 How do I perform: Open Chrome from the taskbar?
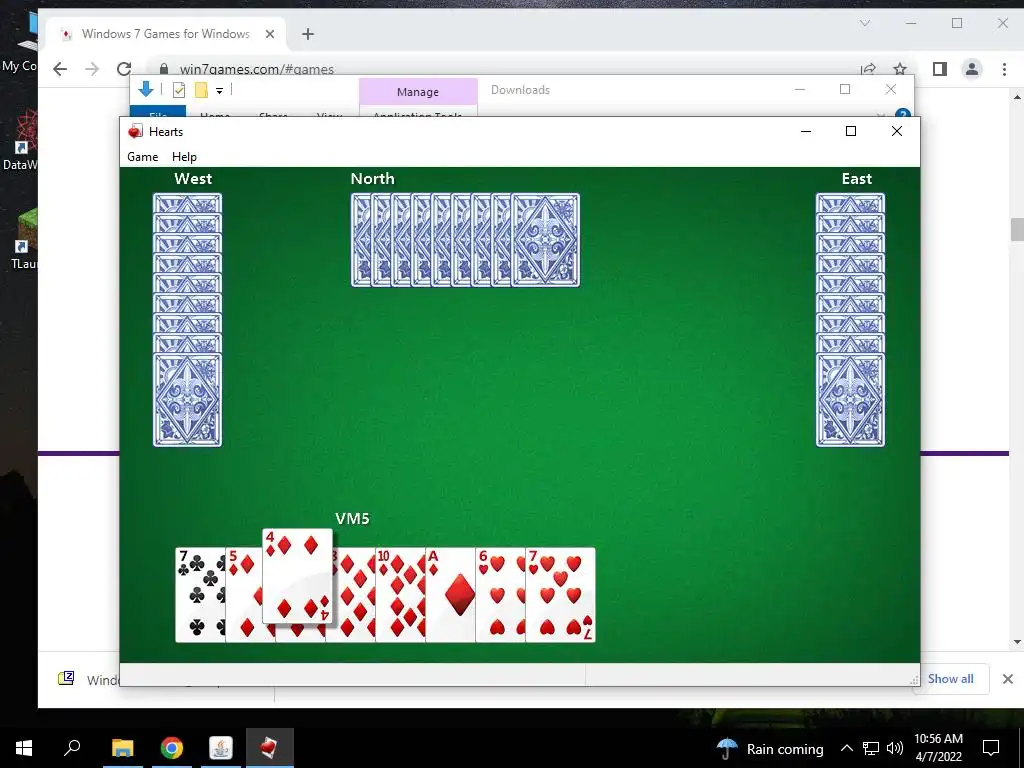(172, 748)
